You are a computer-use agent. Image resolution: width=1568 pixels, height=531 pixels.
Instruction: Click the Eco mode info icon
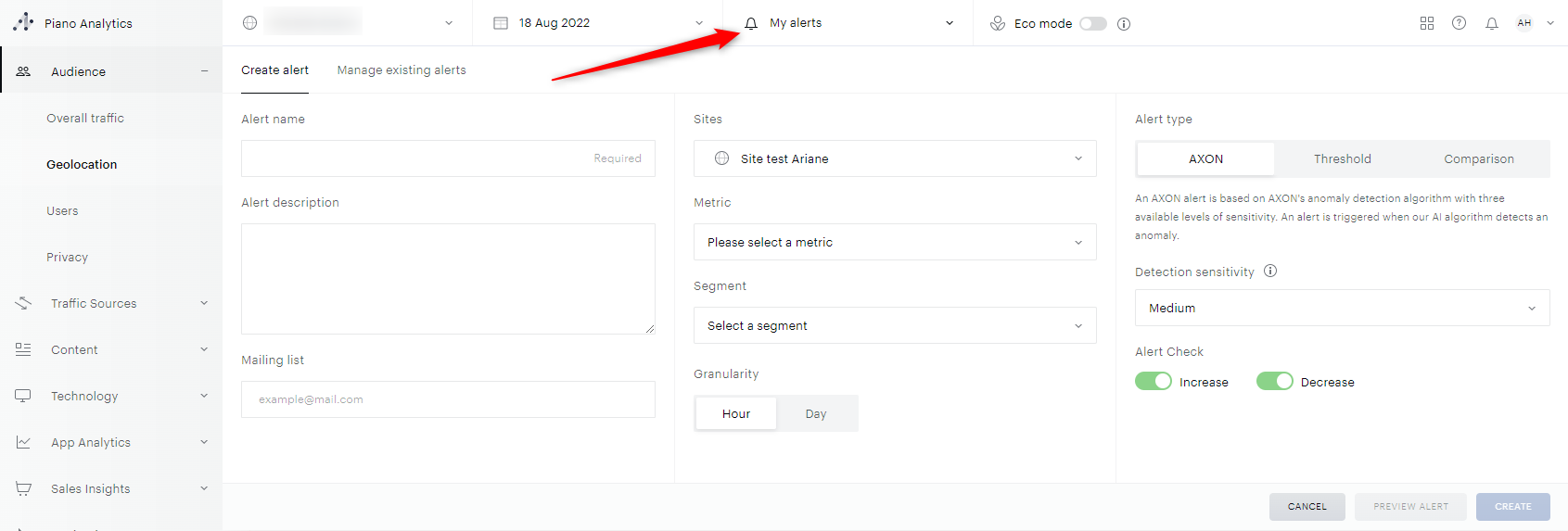click(1124, 24)
